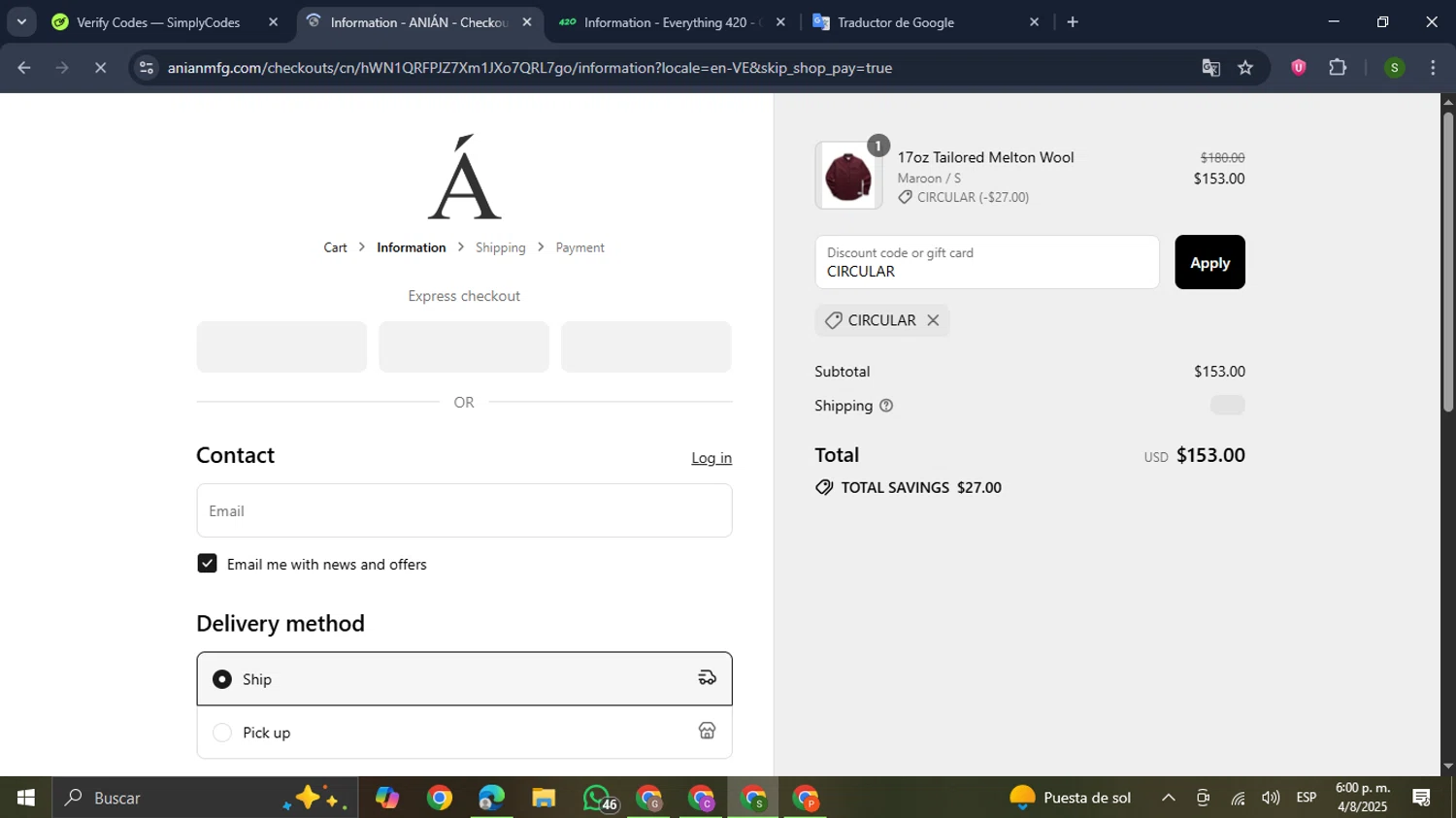
Task: Open the Google Translate page icon
Action: coord(1210,68)
